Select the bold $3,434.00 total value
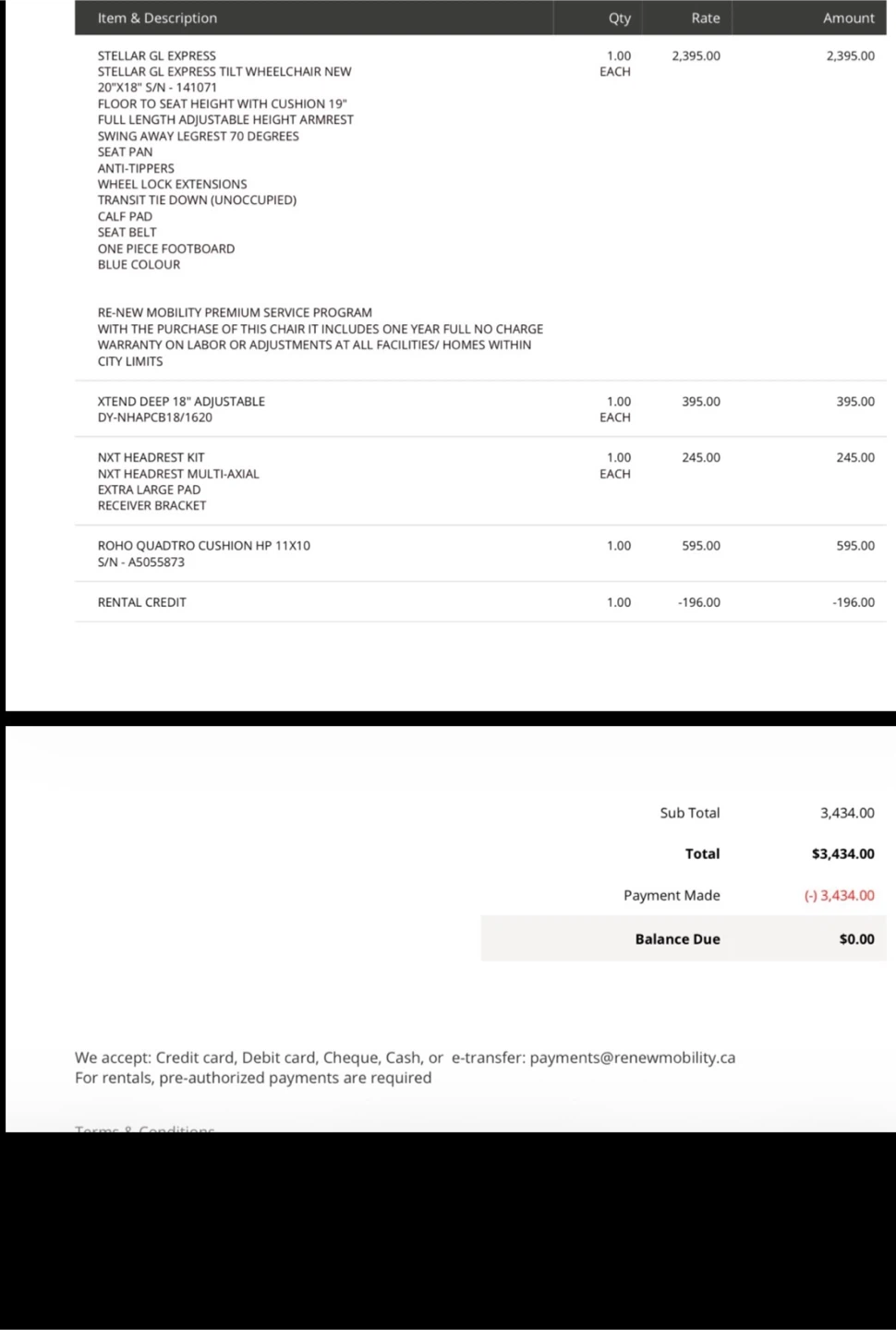This screenshot has width=896, height=1330. (843, 853)
